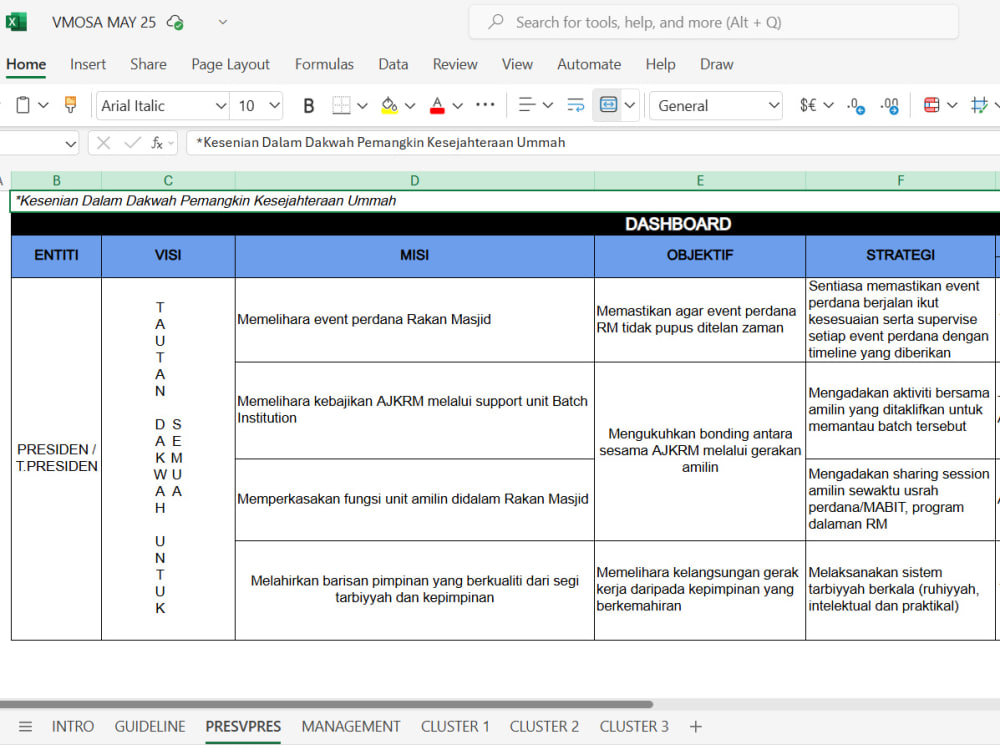Open the file name chevron menu

[x=223, y=22]
